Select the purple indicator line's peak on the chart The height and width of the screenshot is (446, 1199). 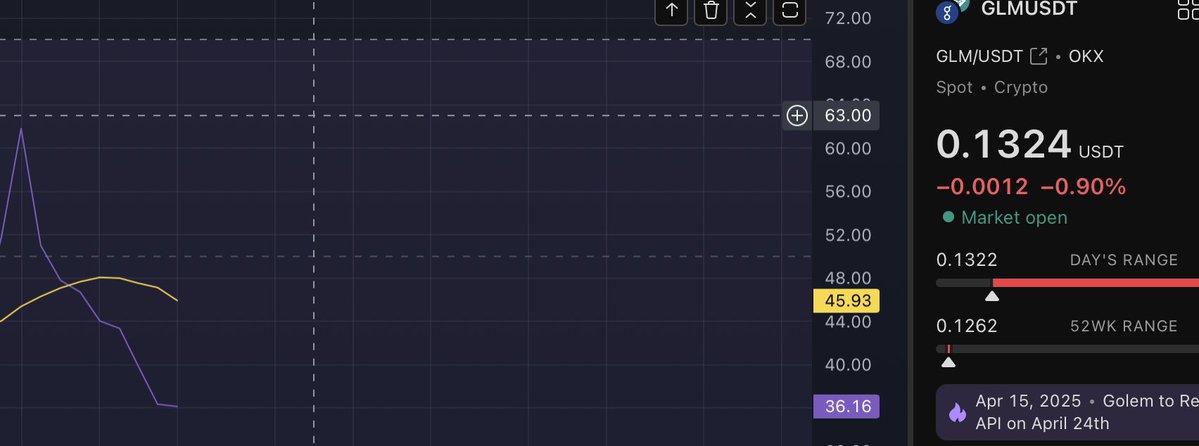[21, 129]
